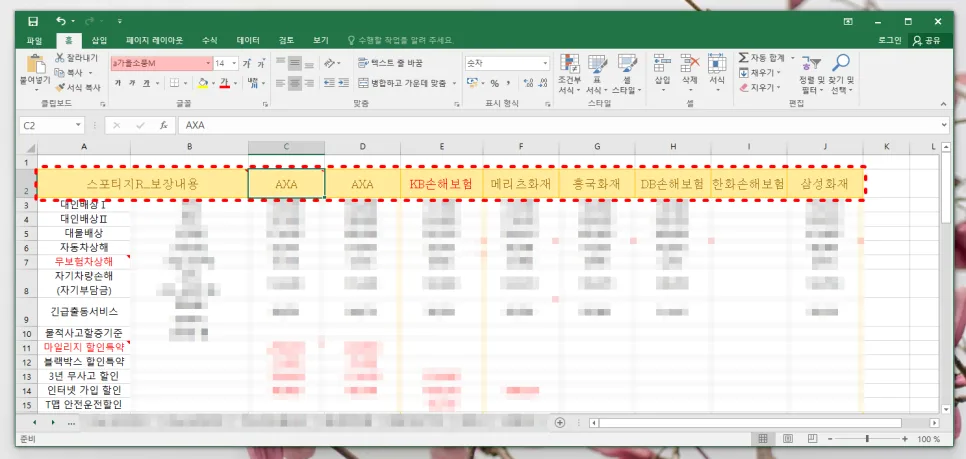Switch to the Insert (삽입) tab
This screenshot has height=459, width=966.
coord(99,41)
